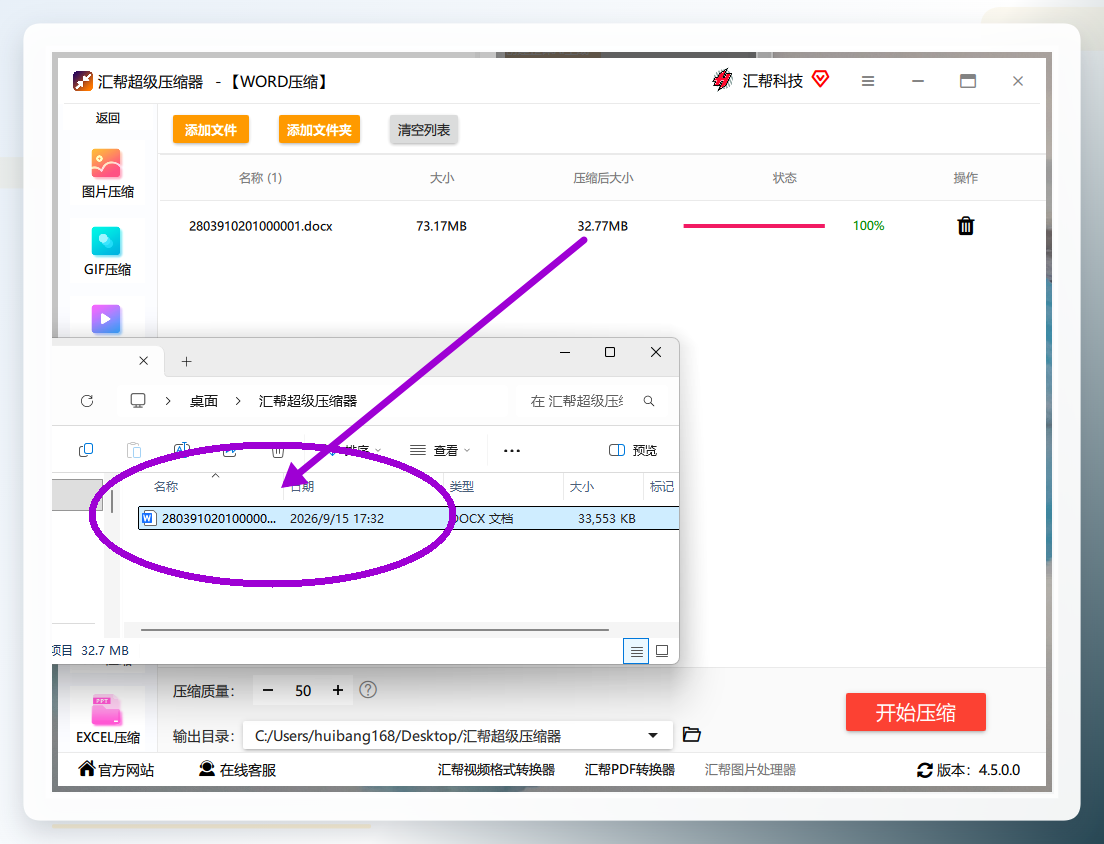Click the pink compression progress bar

click(754, 226)
